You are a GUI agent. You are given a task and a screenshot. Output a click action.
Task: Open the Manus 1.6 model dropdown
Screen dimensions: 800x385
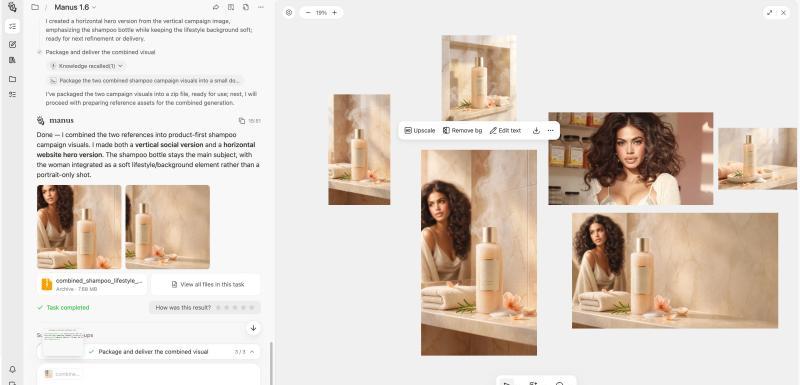click(x=76, y=7)
